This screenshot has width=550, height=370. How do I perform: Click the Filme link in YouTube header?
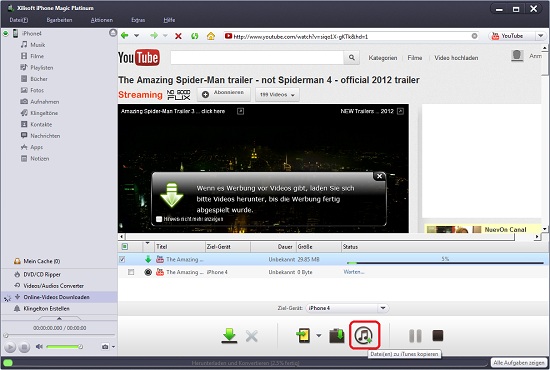click(x=415, y=58)
